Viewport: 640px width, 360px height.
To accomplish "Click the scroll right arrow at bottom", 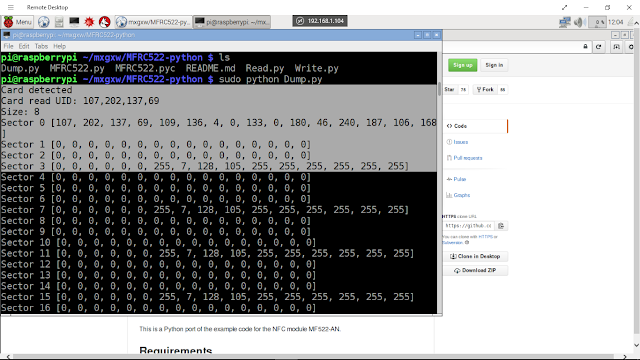I will pos(624,356).
